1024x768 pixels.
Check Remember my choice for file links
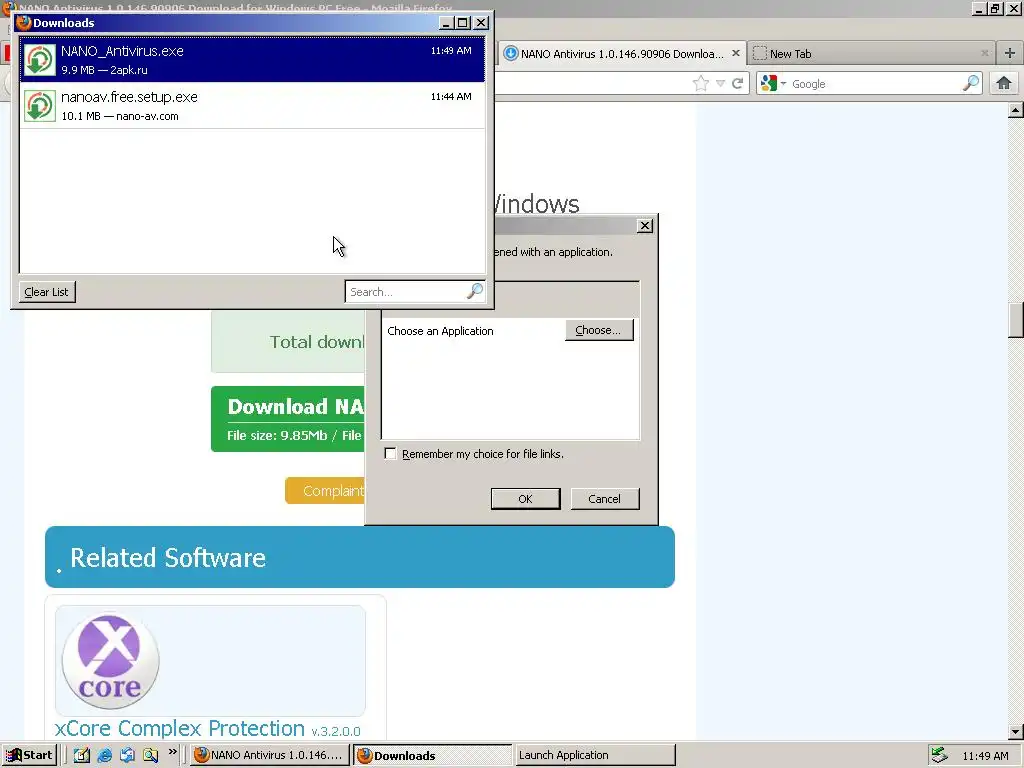pyautogui.click(x=391, y=454)
